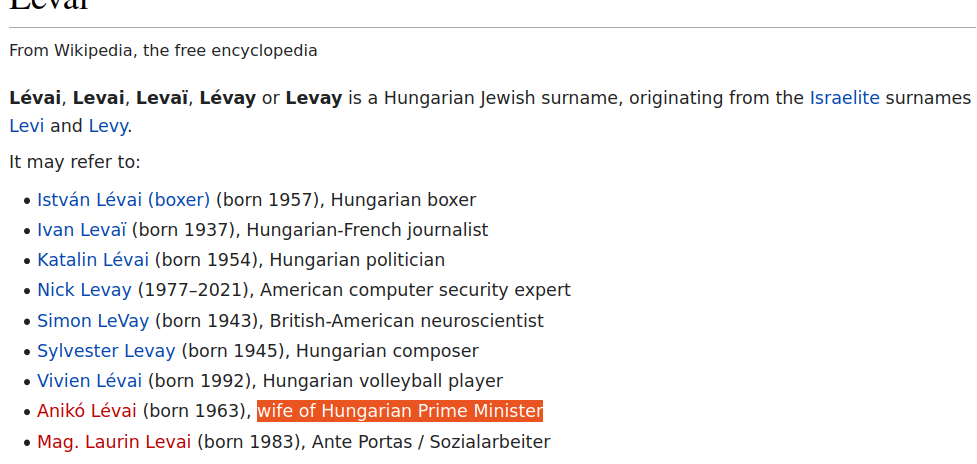Open Simon LeVay article
Image resolution: width=977 pixels, height=464 pixels.
93,321
